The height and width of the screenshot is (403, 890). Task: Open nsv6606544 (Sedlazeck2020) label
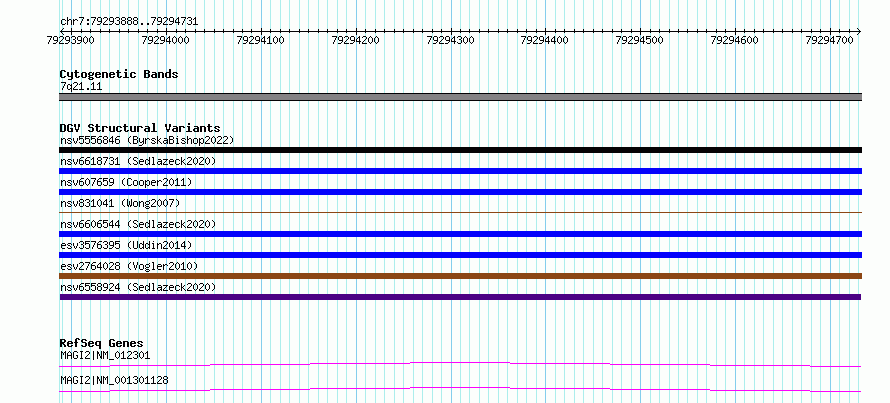138,224
